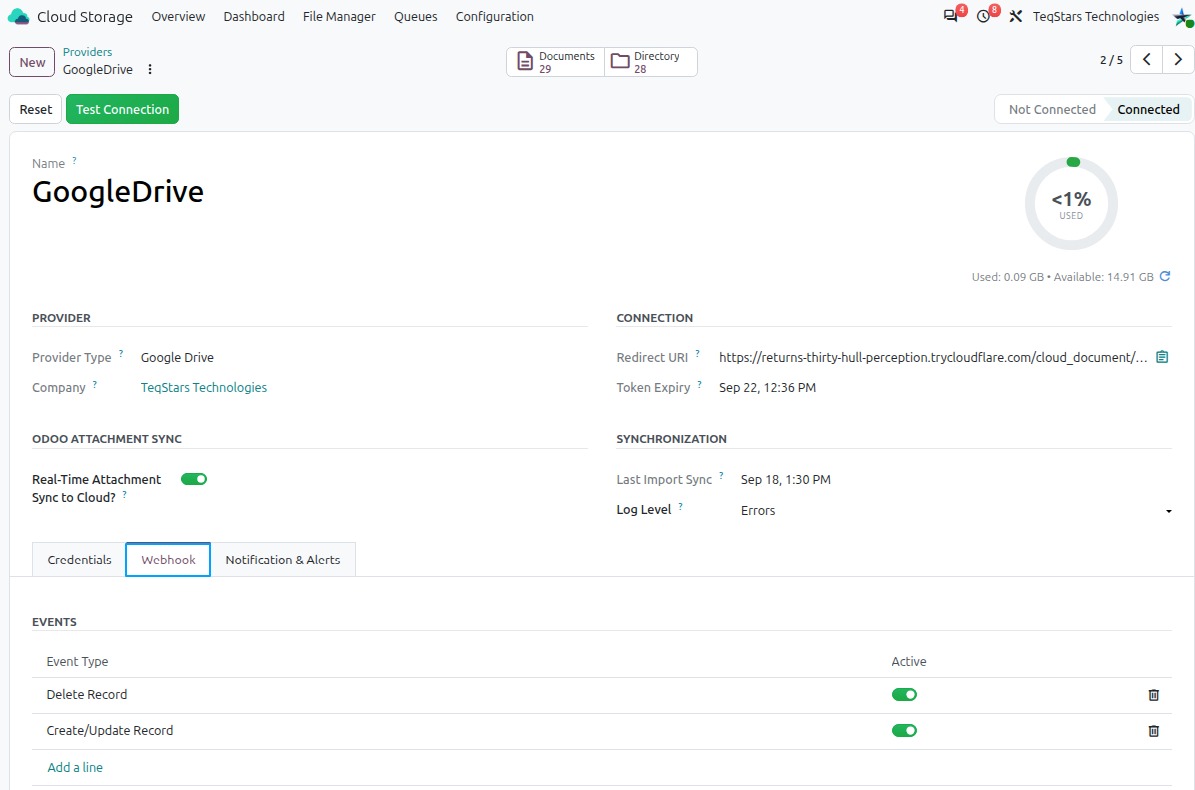
Task: Toggle Real-Time Attachment Sync to Cloud
Action: (194, 479)
